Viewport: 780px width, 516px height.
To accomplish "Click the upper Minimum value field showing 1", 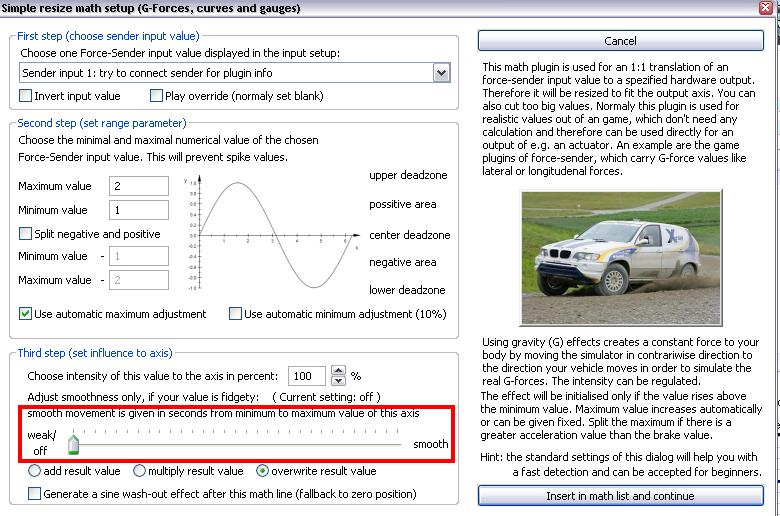I will (139, 210).
